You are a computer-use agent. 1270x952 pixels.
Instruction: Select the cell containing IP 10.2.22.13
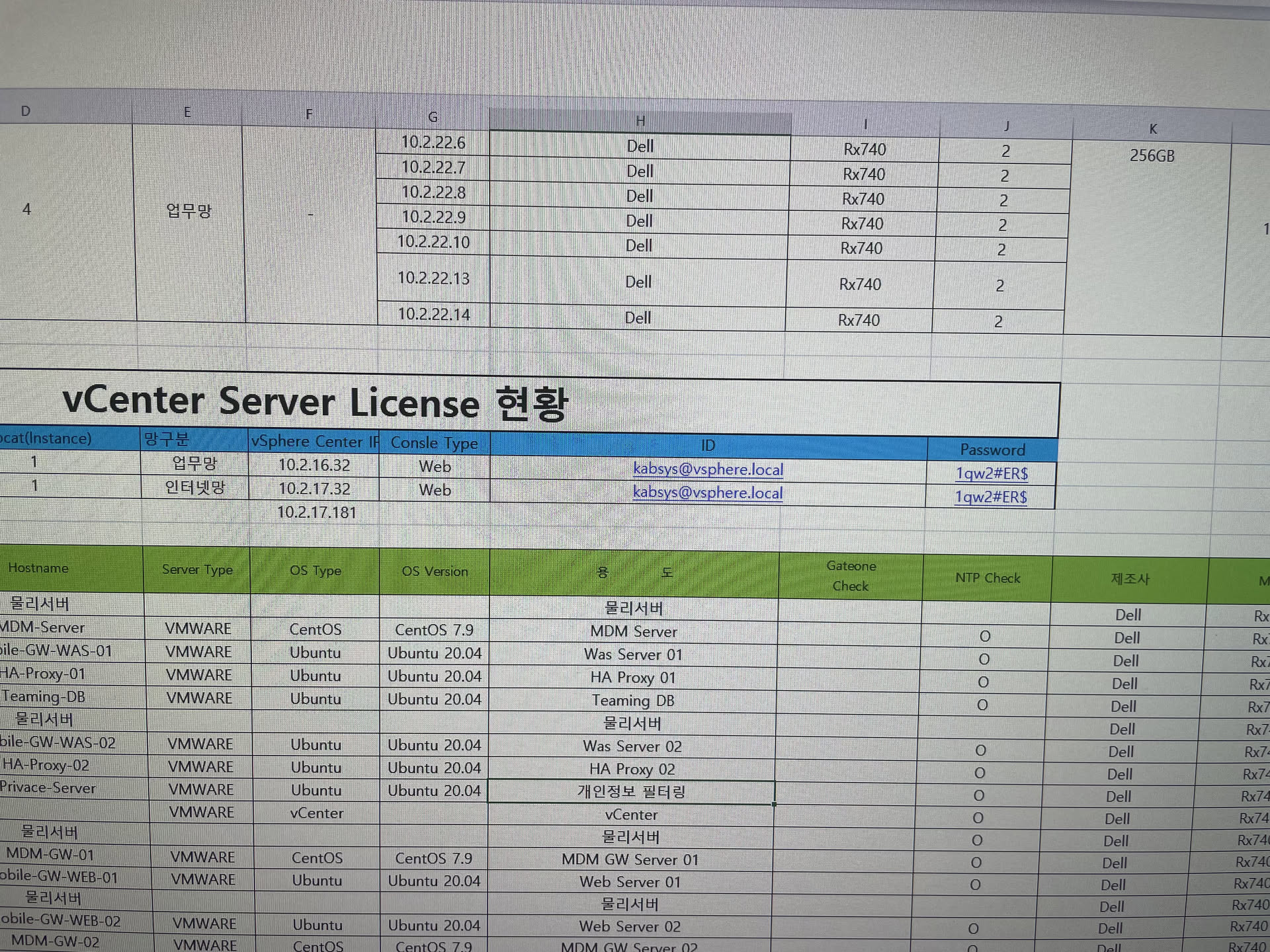433,278
